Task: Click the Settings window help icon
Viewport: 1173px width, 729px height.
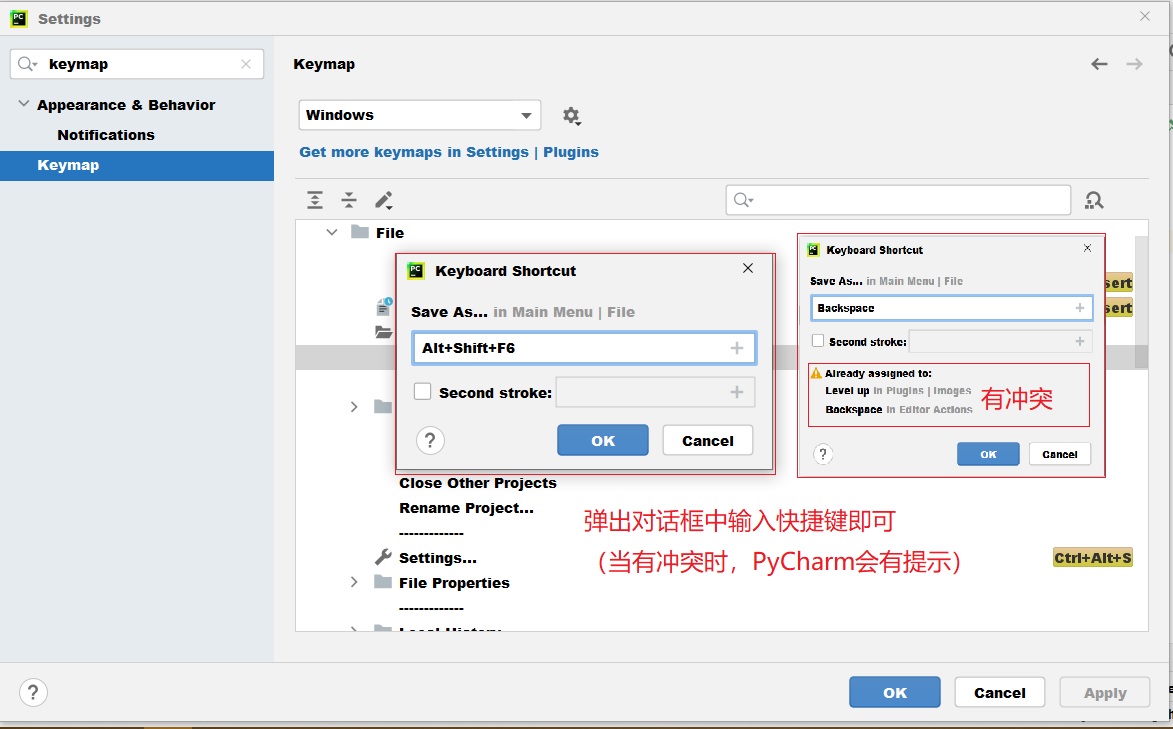Action: tap(33, 692)
